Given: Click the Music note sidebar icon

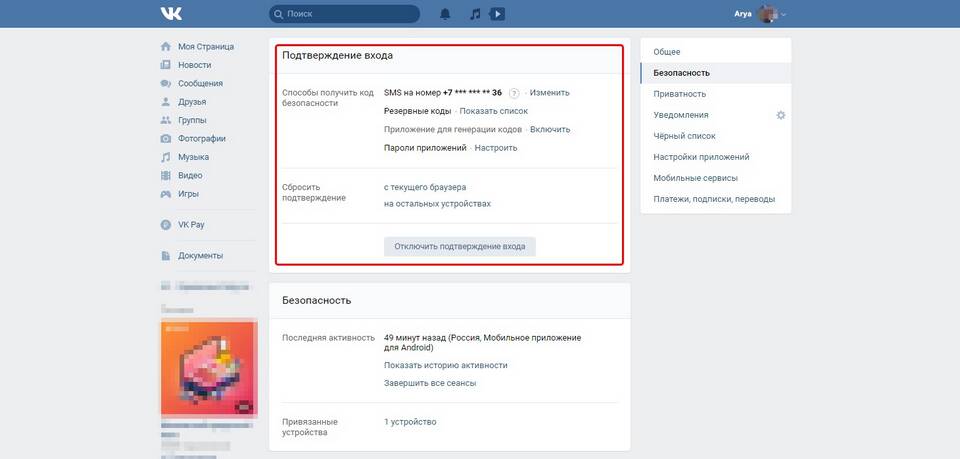Looking at the screenshot, I should coord(165,157).
